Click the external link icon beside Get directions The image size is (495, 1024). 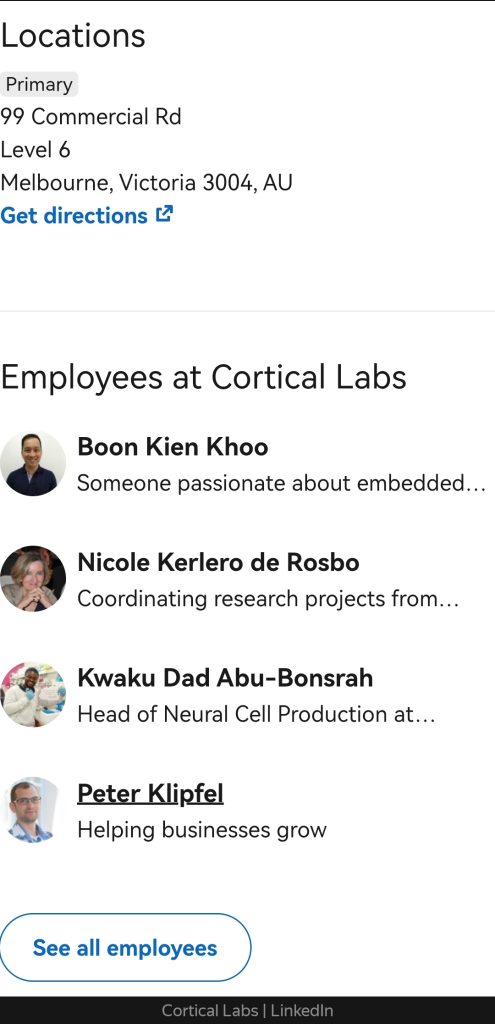coord(165,214)
